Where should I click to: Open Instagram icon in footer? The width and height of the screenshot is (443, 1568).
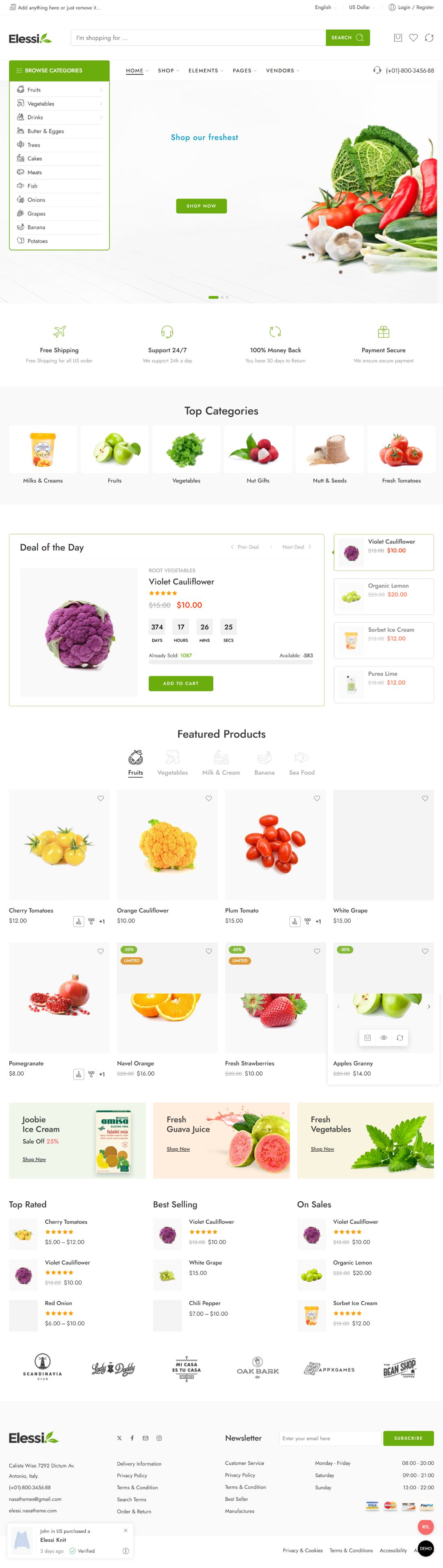159,1438
